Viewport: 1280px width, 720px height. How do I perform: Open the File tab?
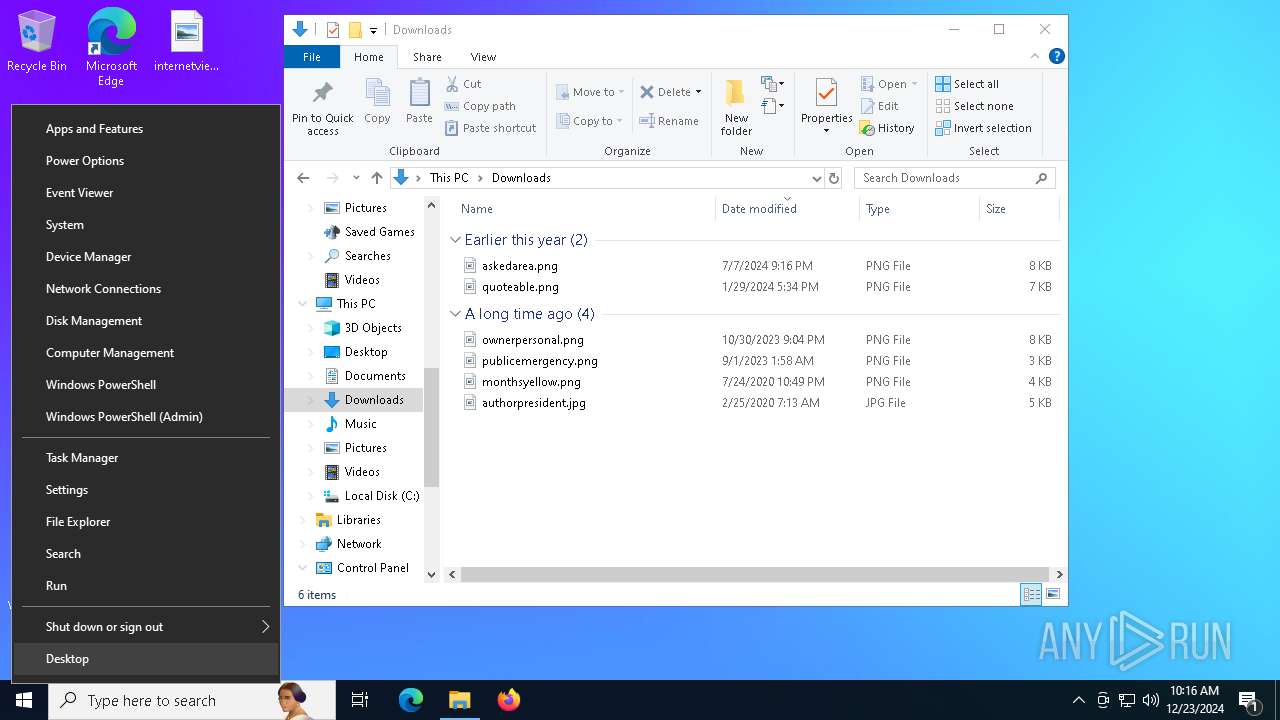coord(312,57)
